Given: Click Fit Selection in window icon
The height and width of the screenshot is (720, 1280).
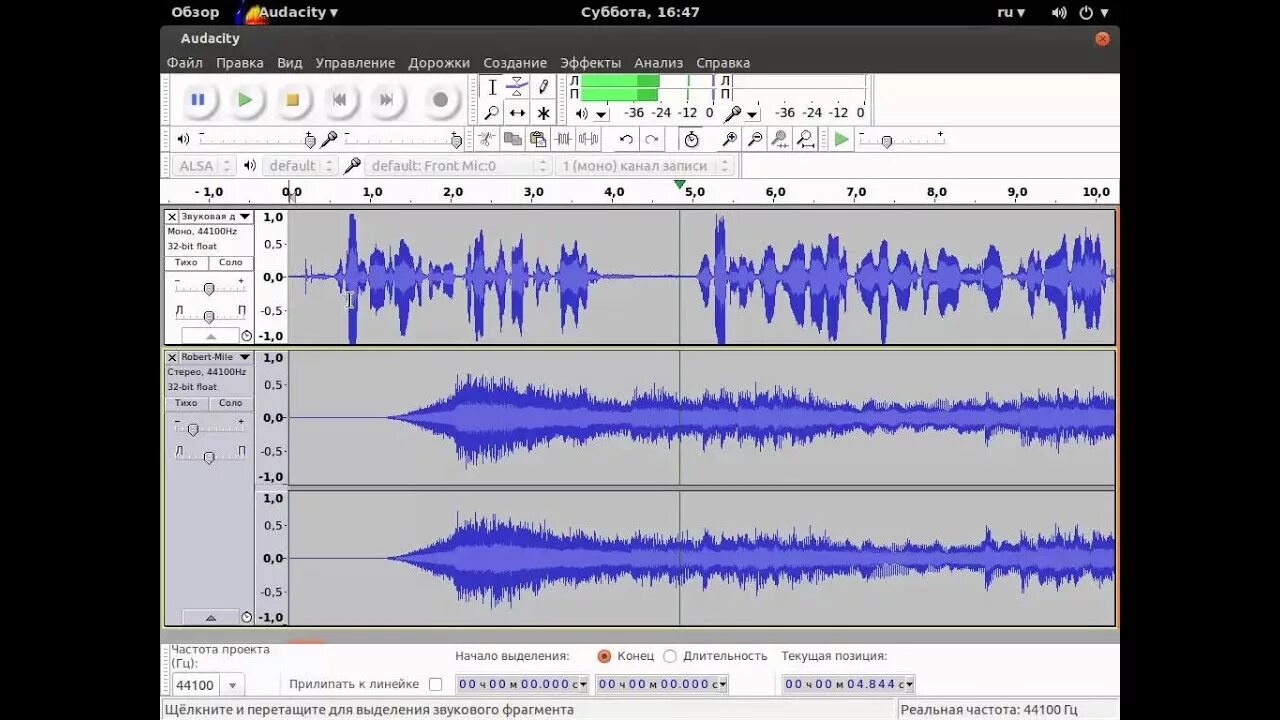Looking at the screenshot, I should [x=780, y=140].
